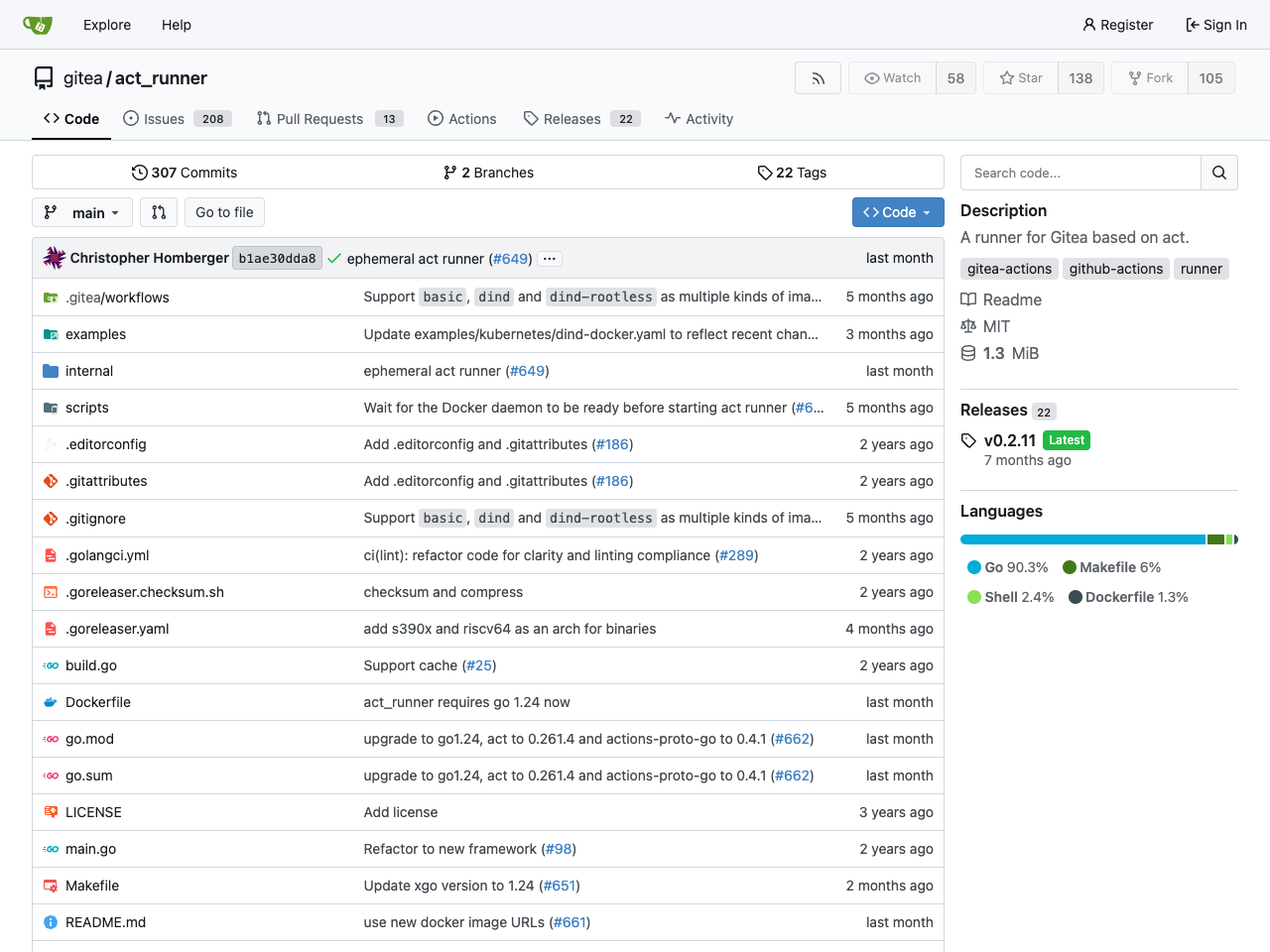
Task: Click the Readme book icon
Action: [x=968, y=299]
